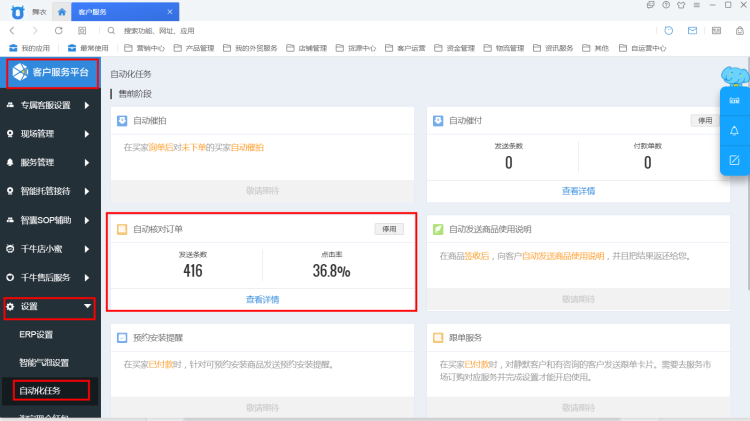Click the browser back arrow

pyautogui.click(x=14, y=31)
